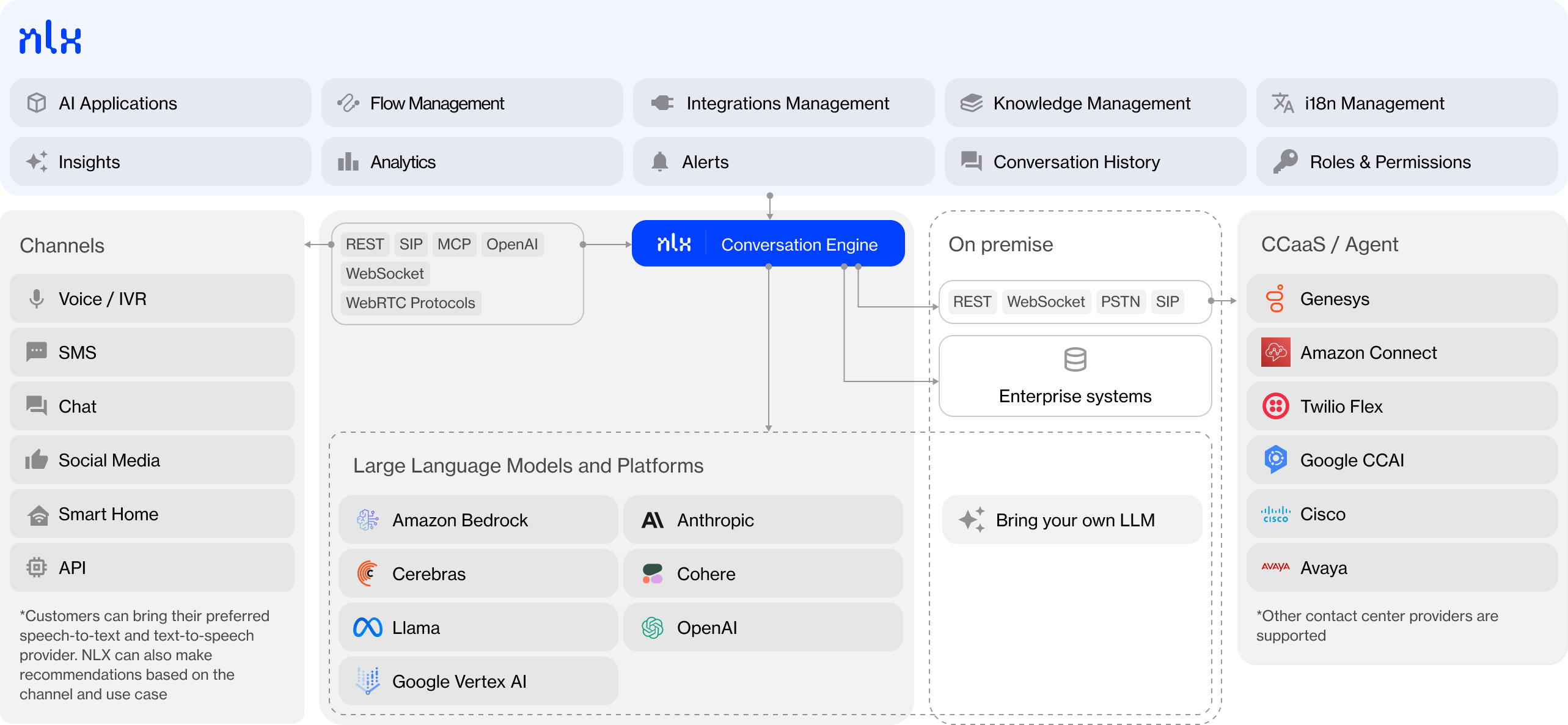Open Knowledge Management tile
Viewport: 1568px width, 725px height.
tap(1094, 103)
